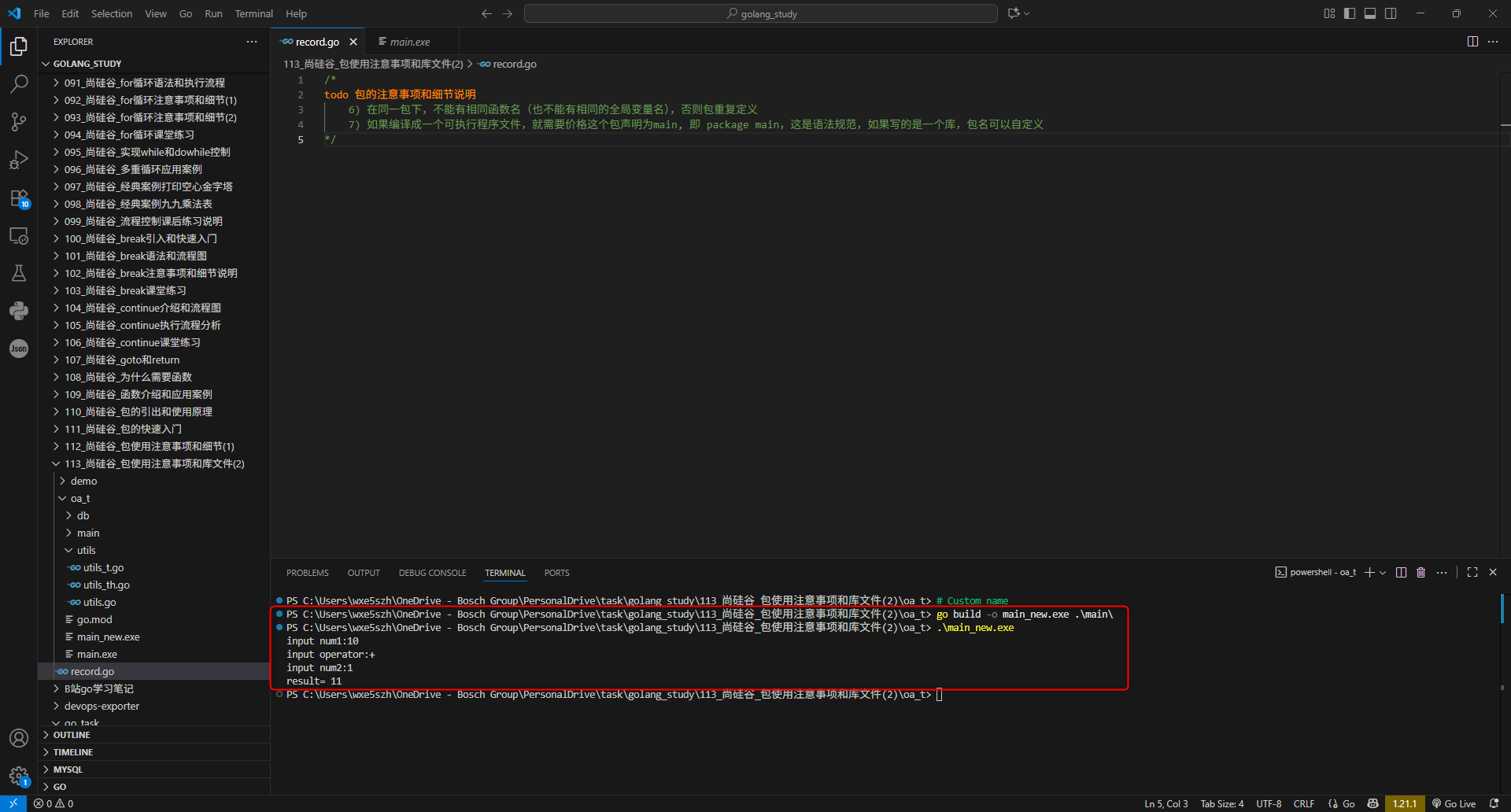The width and height of the screenshot is (1511, 812).
Task: Kill the terminal with trash icon
Action: pos(1421,573)
